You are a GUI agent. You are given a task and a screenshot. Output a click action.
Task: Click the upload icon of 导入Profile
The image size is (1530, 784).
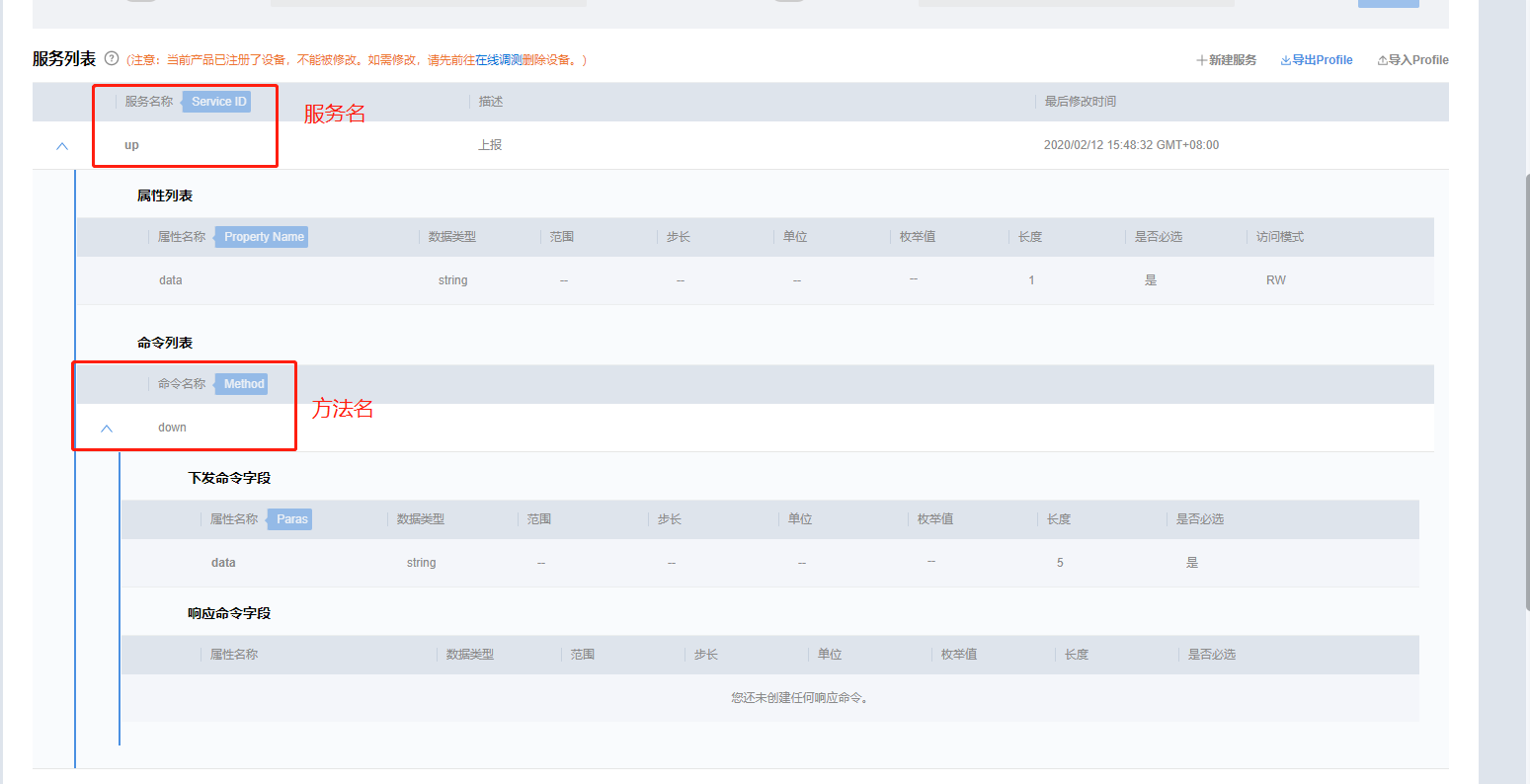(1382, 60)
